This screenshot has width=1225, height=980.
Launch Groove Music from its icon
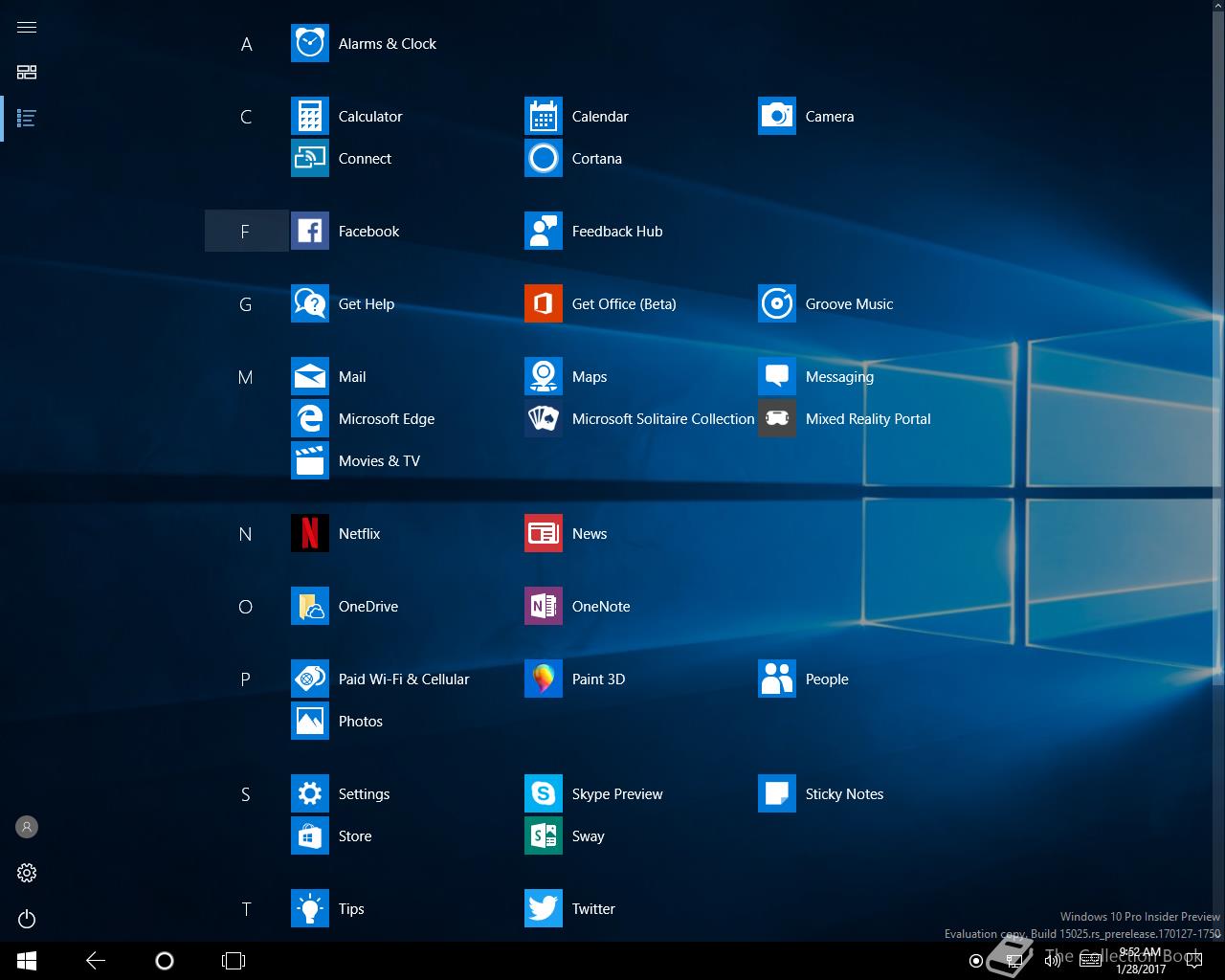[x=777, y=304]
